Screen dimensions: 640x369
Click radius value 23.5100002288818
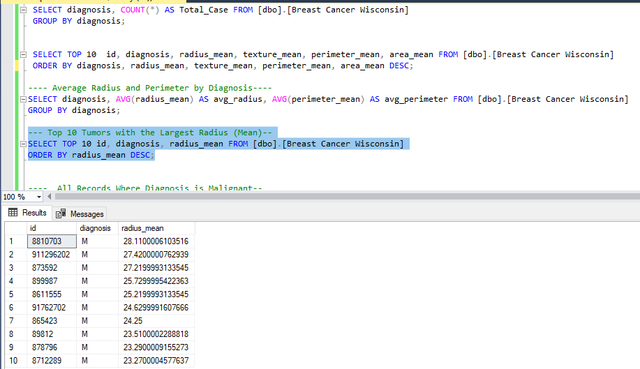click(x=156, y=334)
